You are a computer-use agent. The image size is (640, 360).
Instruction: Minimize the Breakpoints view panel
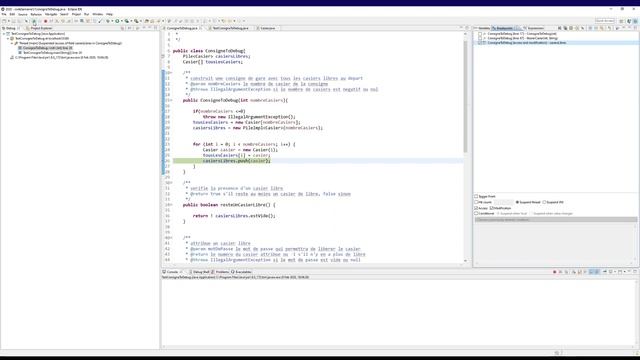point(629,28)
